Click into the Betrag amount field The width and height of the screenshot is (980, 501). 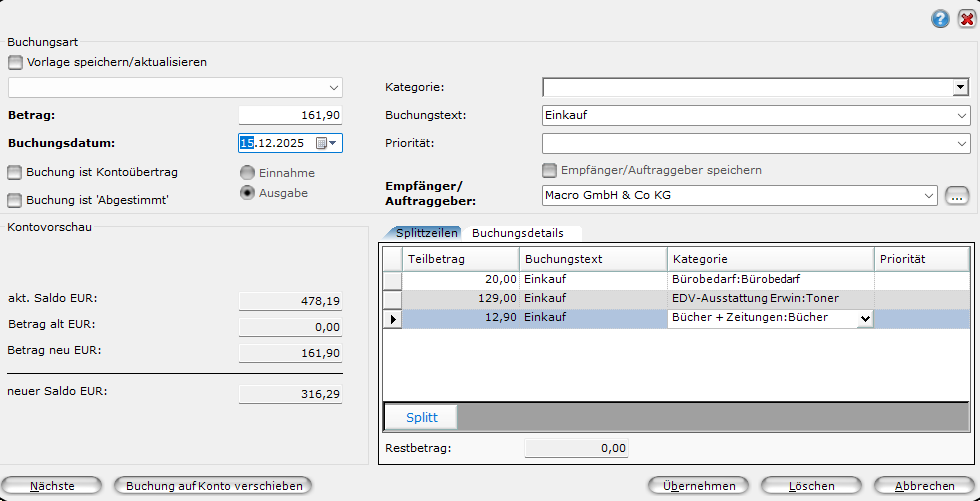click(x=290, y=115)
